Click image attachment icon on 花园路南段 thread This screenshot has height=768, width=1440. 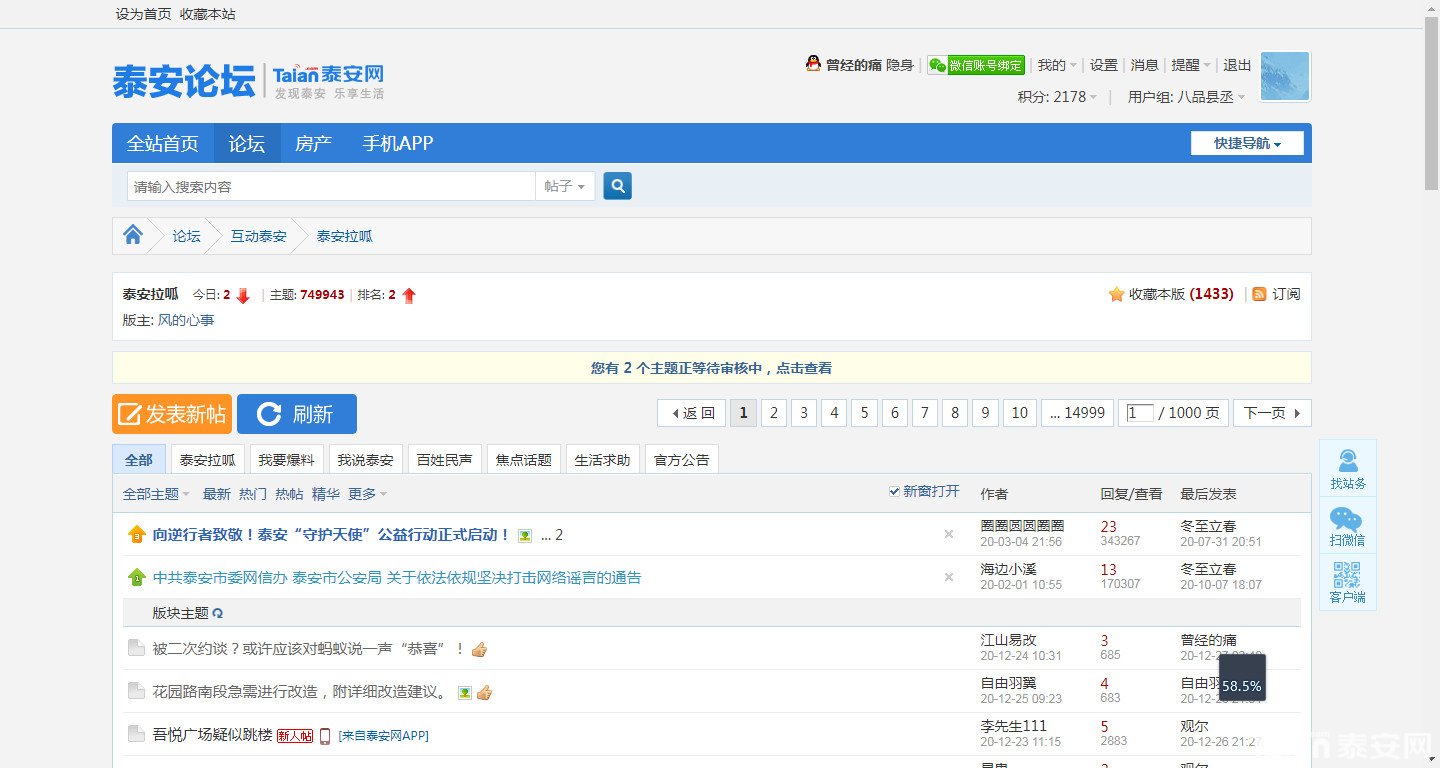[464, 692]
